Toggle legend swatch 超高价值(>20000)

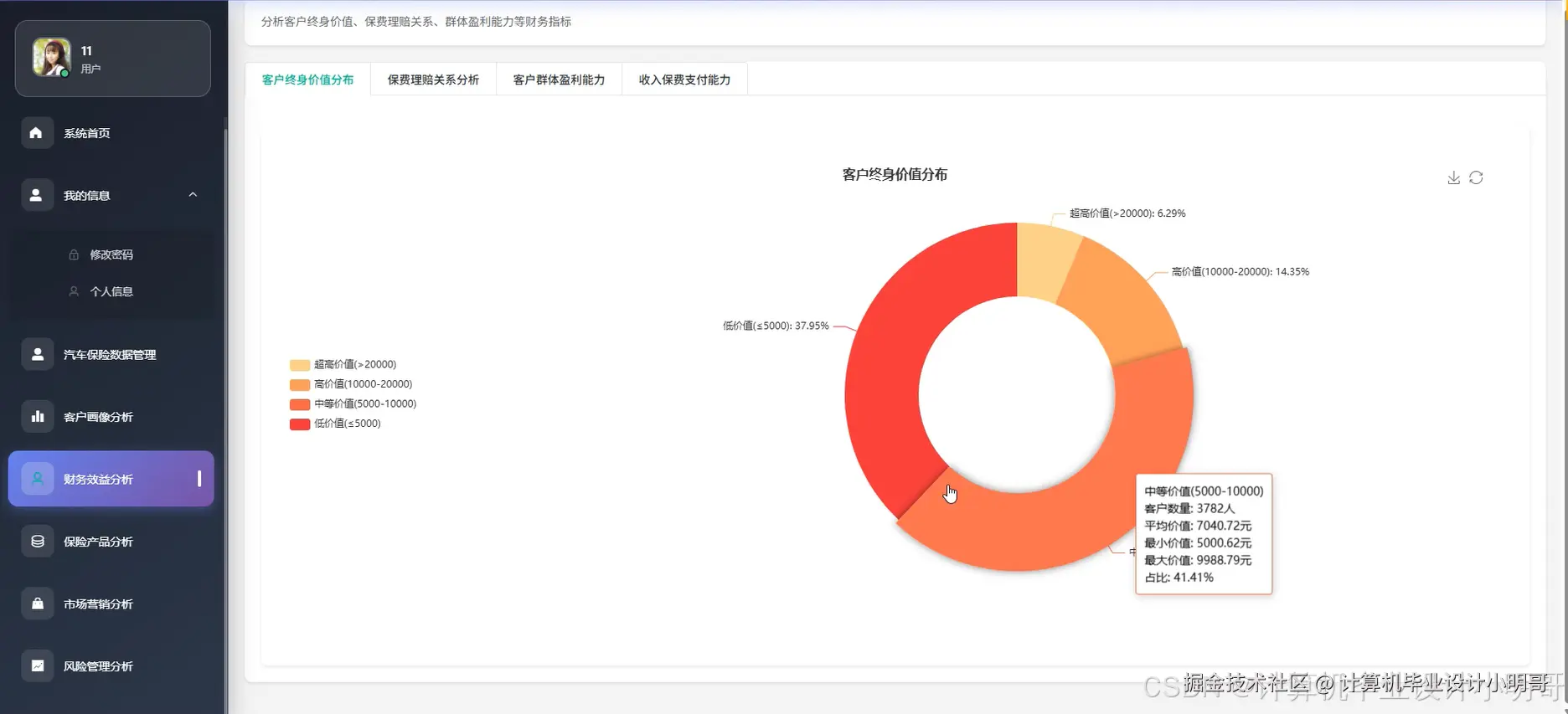click(300, 365)
